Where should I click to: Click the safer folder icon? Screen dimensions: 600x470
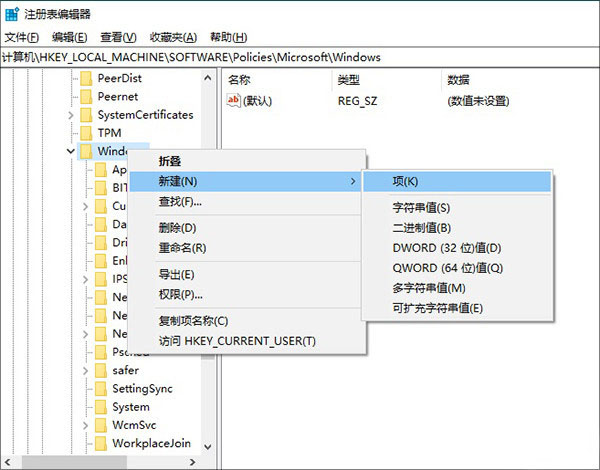point(100,370)
